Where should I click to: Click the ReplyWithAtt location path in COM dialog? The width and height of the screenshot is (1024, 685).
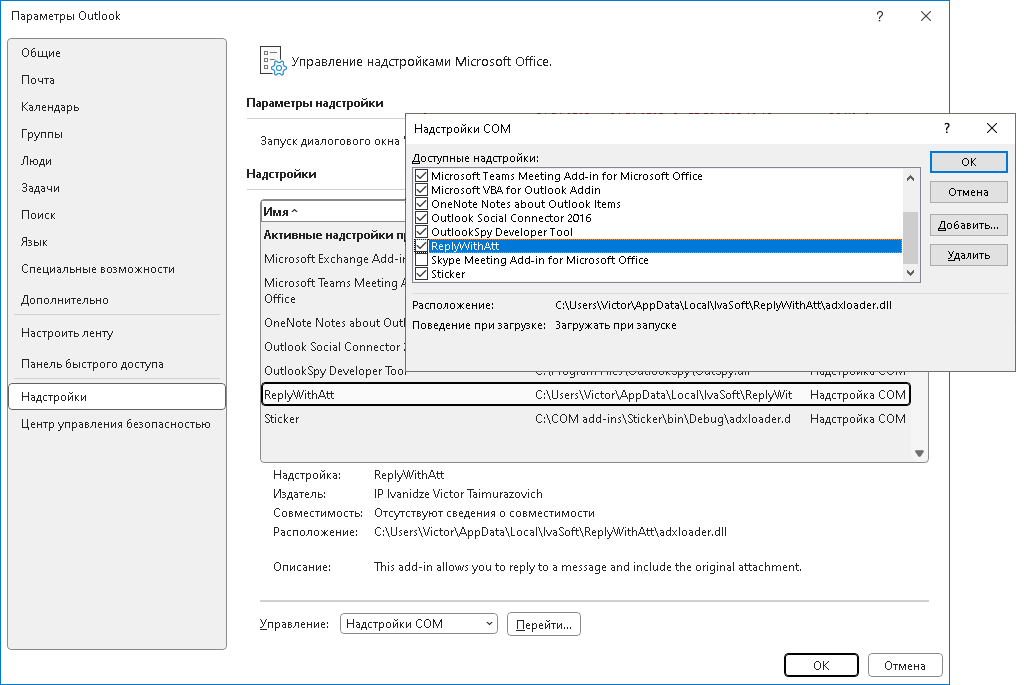(723, 305)
